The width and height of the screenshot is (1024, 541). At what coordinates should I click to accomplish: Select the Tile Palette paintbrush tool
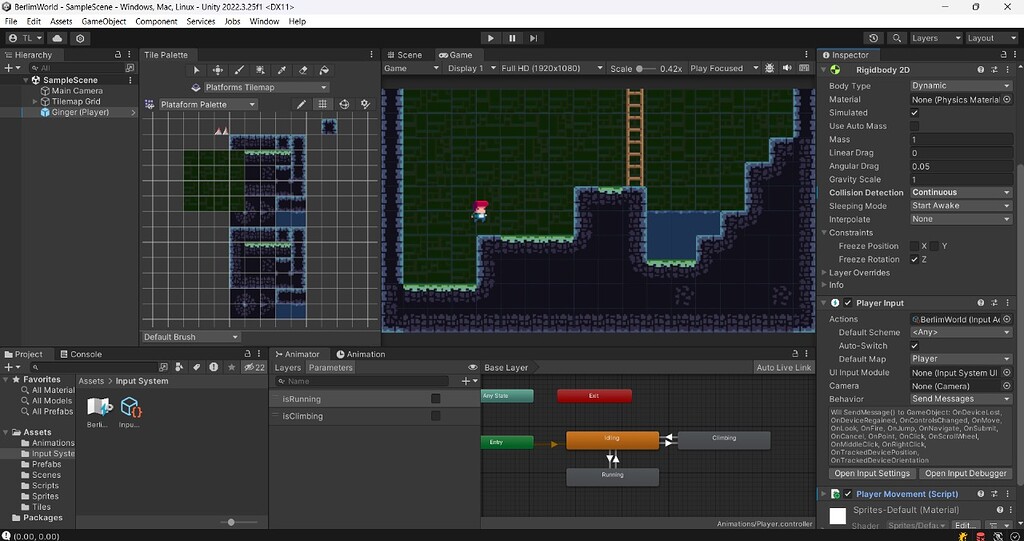[239, 70]
